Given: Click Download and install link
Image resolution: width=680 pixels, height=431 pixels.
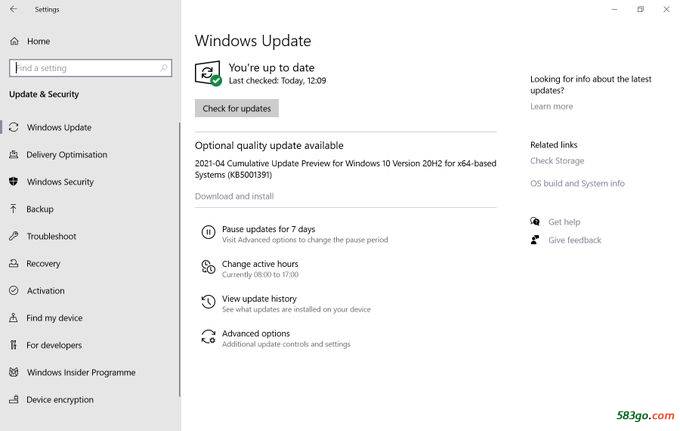Looking at the screenshot, I should pos(234,196).
